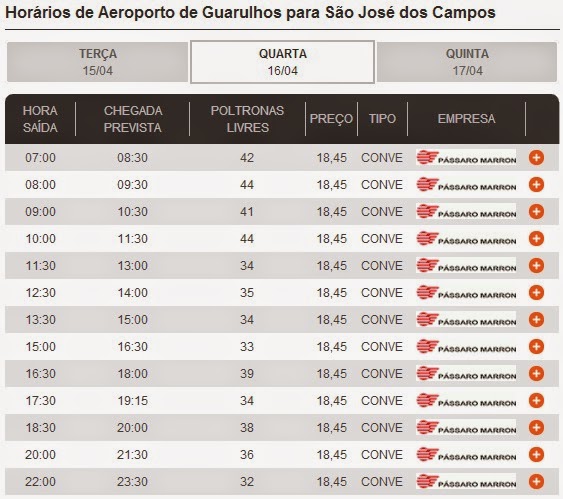This screenshot has width=563, height=499.
Task: Open the 15:00 departure plus icon
Action: click(536, 346)
